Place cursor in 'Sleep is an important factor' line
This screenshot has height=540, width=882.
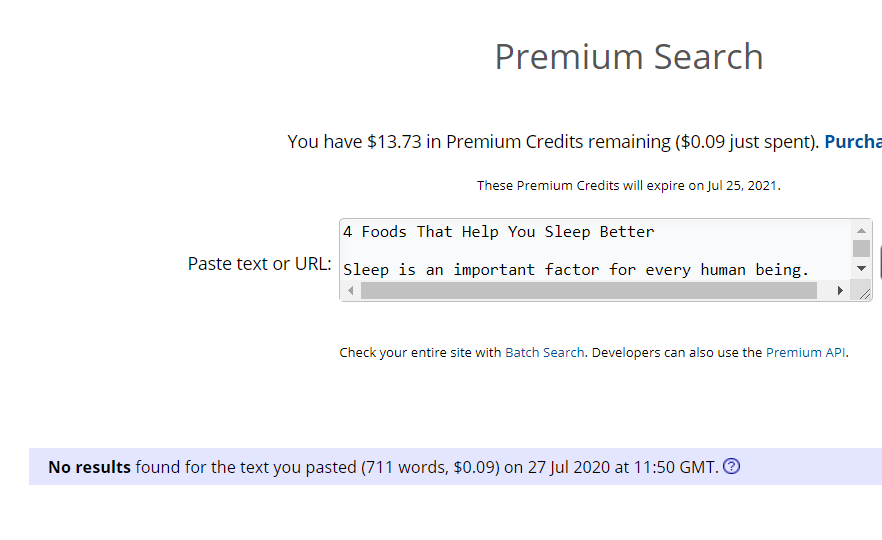pyautogui.click(x=575, y=270)
